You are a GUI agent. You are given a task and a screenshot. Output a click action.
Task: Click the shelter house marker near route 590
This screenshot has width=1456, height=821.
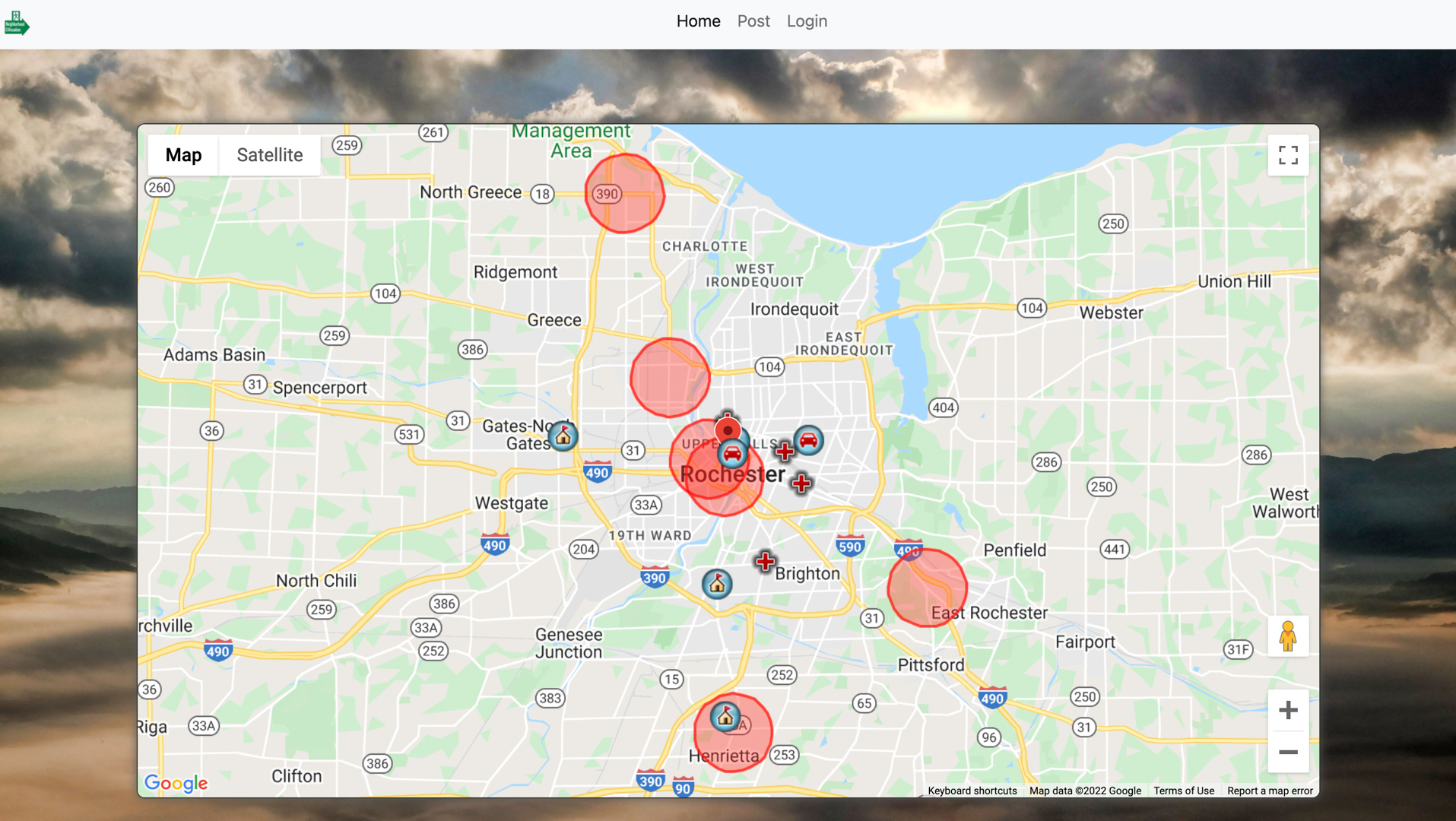coord(716,584)
